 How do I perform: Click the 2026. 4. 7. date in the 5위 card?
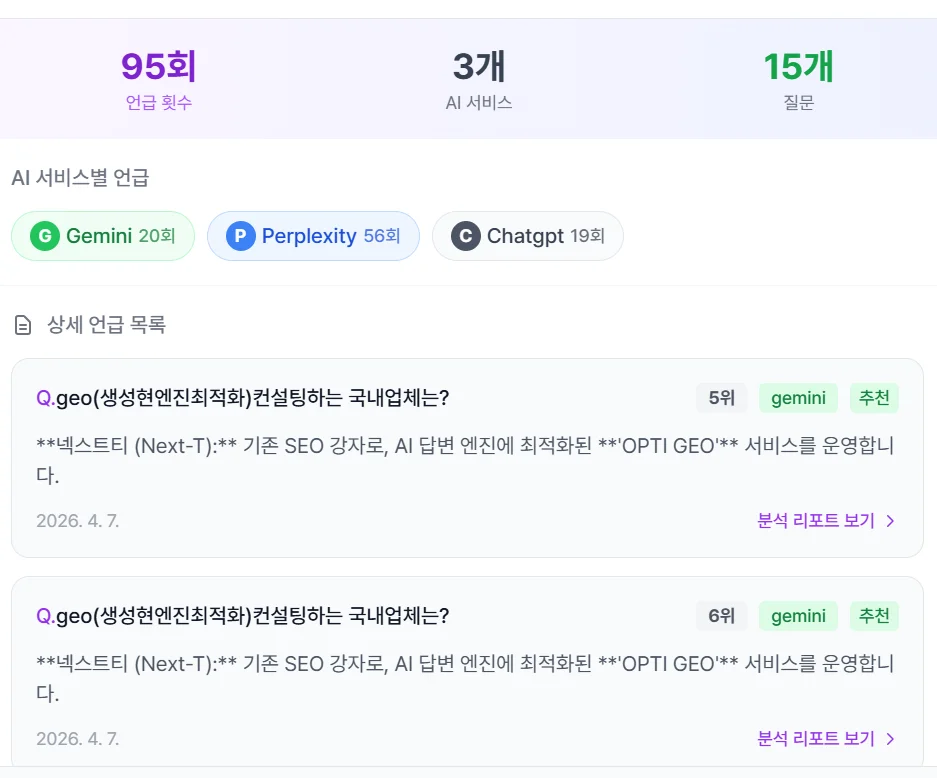click(77, 520)
